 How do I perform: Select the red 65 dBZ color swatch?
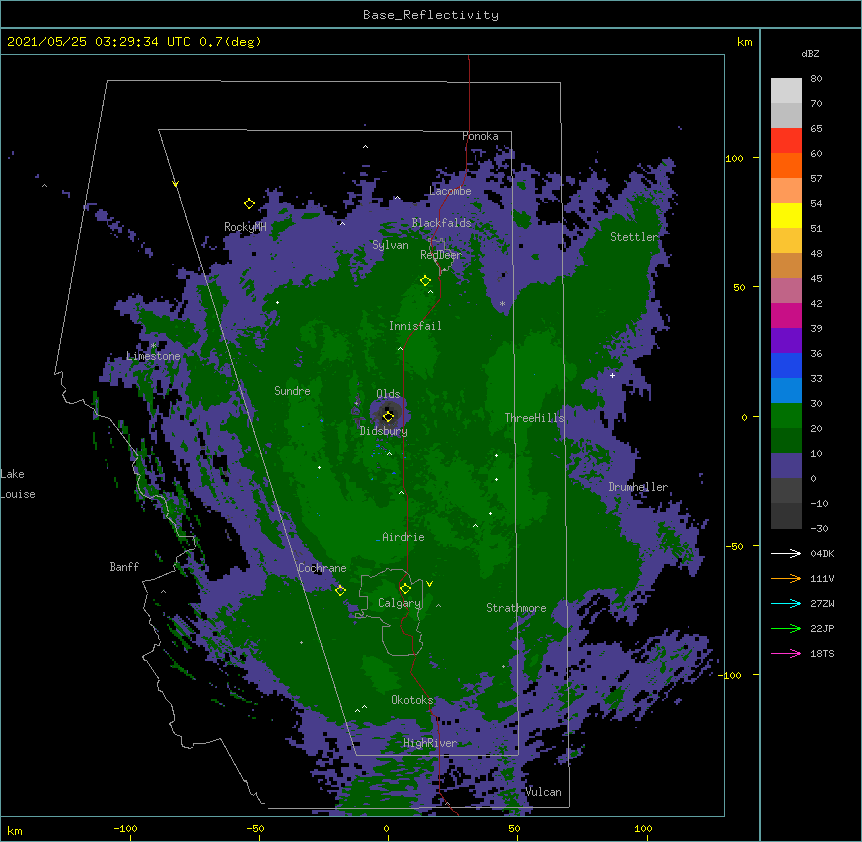point(786,140)
